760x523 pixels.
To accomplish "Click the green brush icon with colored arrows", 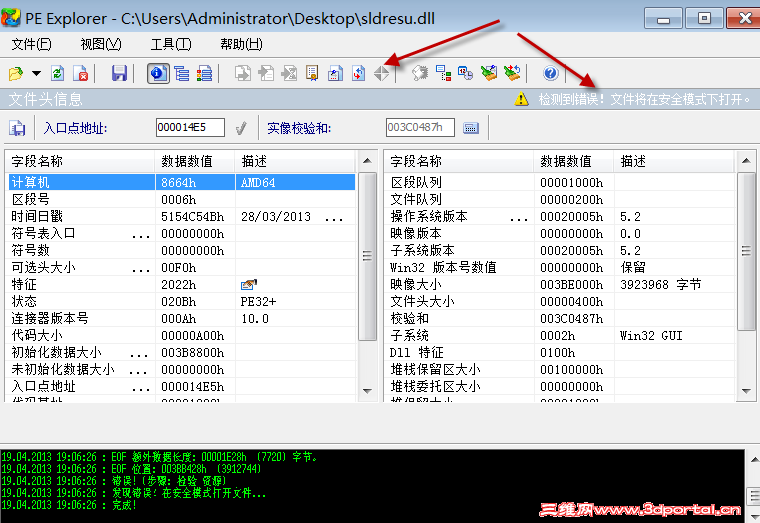I will click(512, 74).
